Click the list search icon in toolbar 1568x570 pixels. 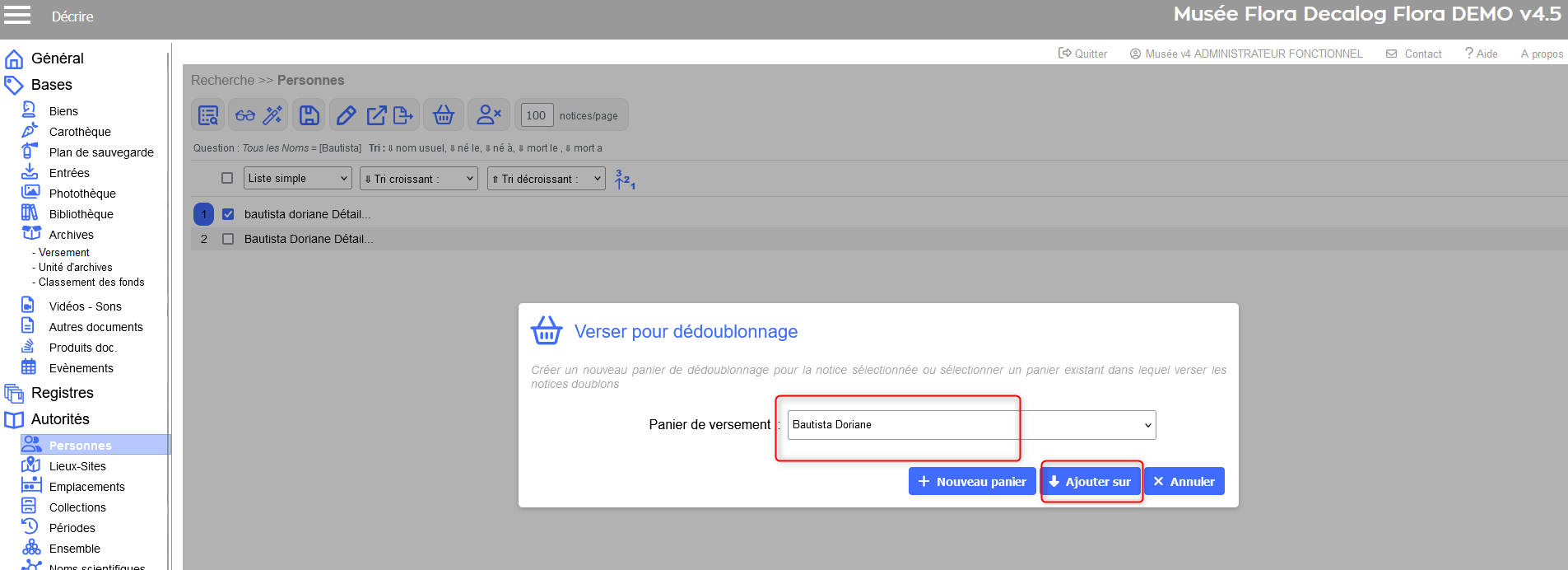pos(208,115)
